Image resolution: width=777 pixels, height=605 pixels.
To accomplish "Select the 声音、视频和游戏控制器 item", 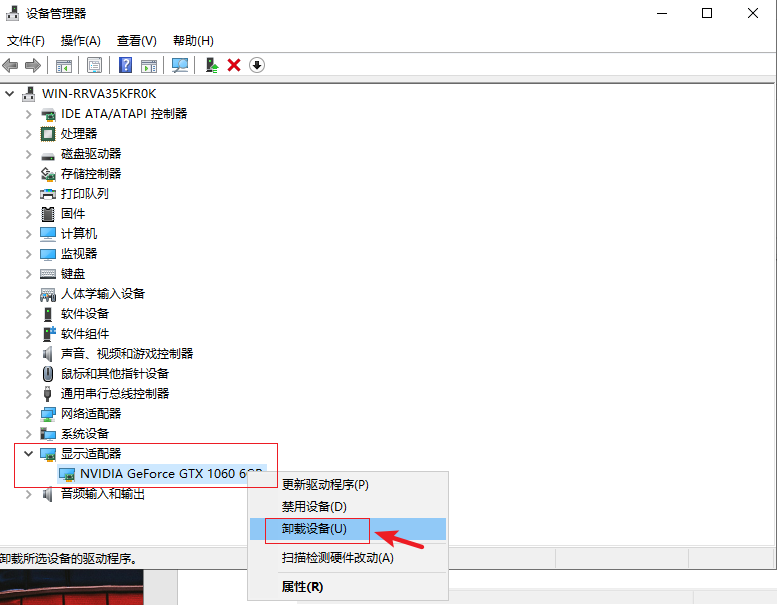I will click(x=127, y=354).
